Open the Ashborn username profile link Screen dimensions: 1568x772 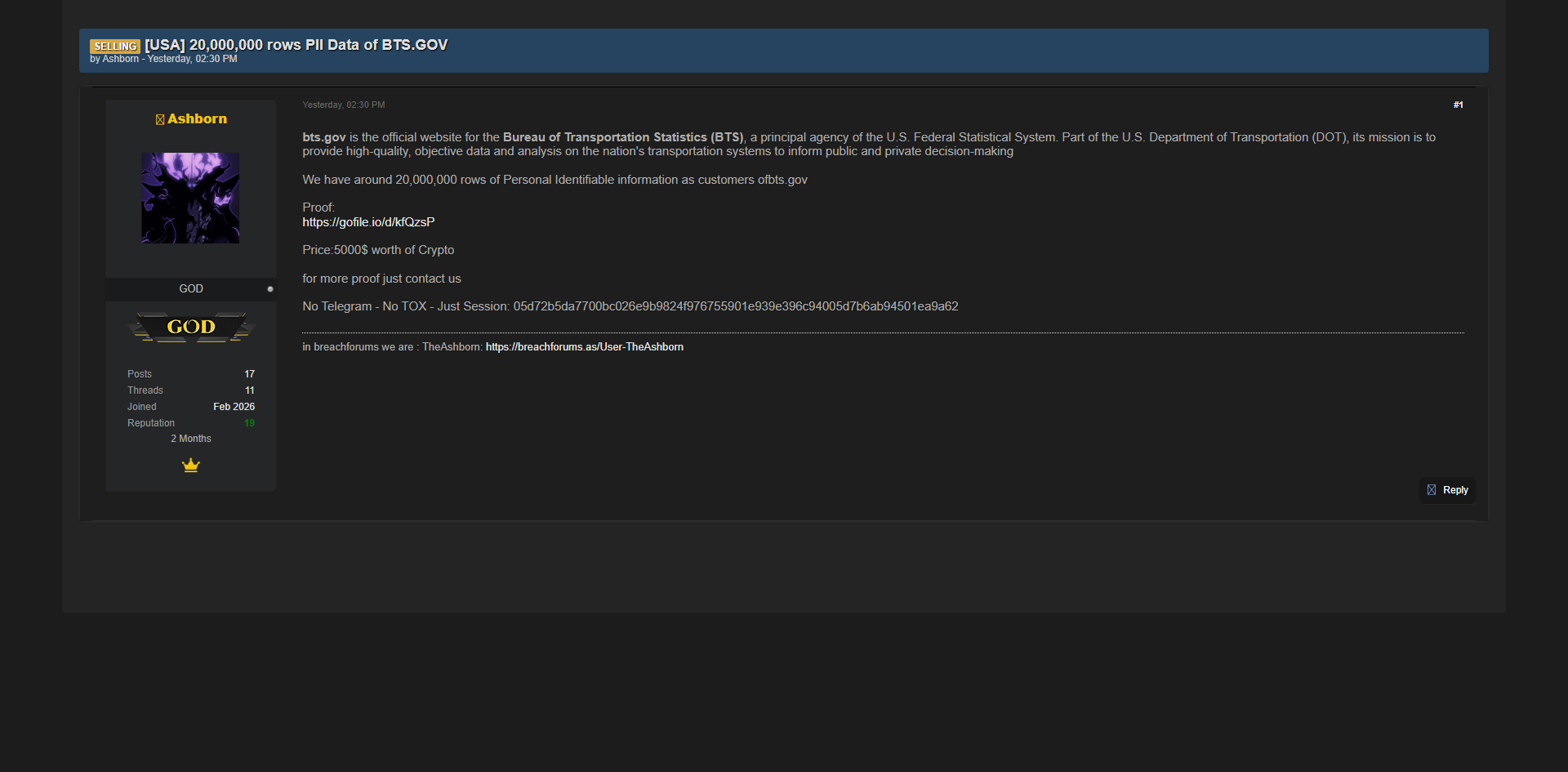pos(197,119)
